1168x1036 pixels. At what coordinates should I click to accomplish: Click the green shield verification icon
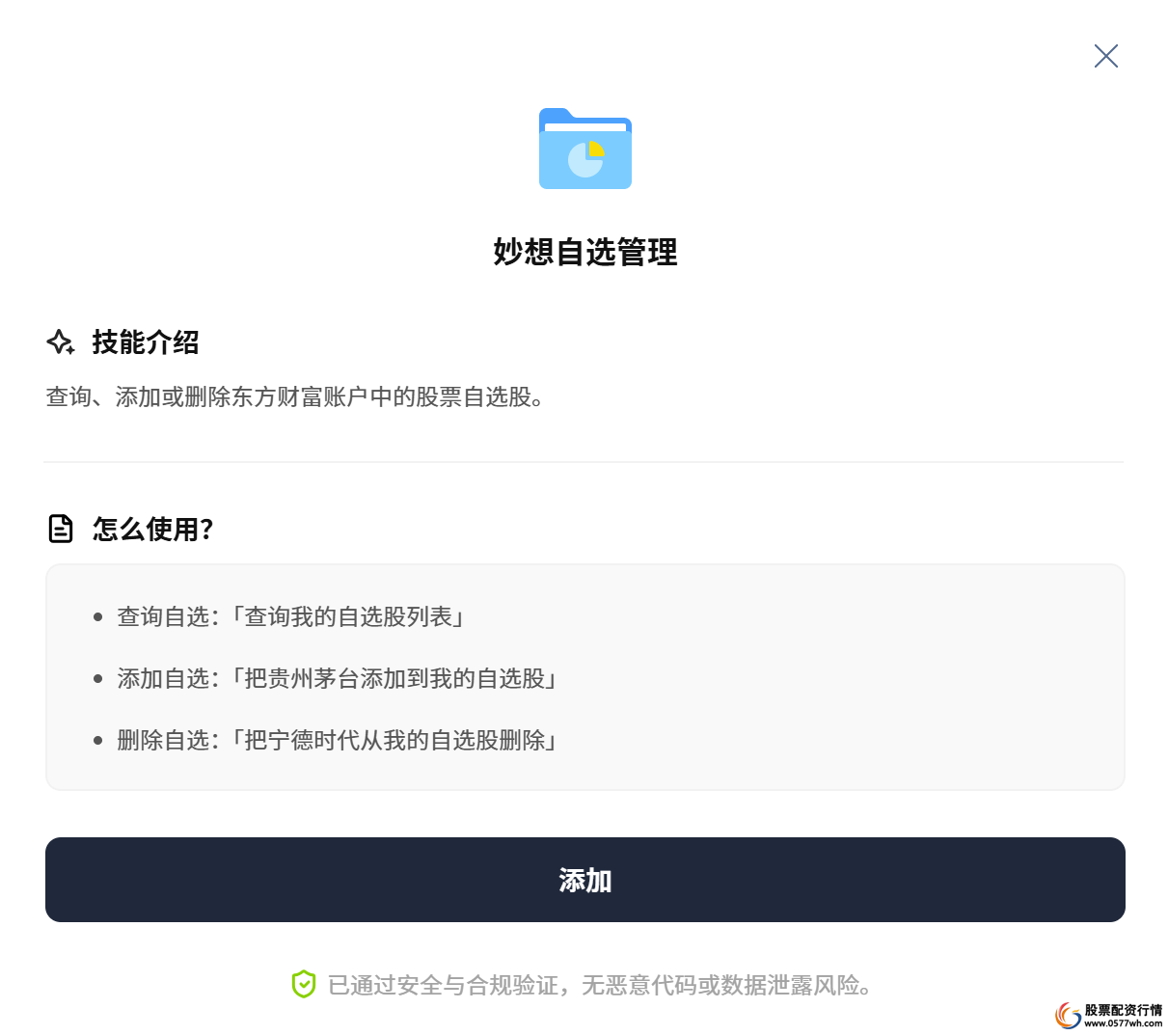coord(304,985)
